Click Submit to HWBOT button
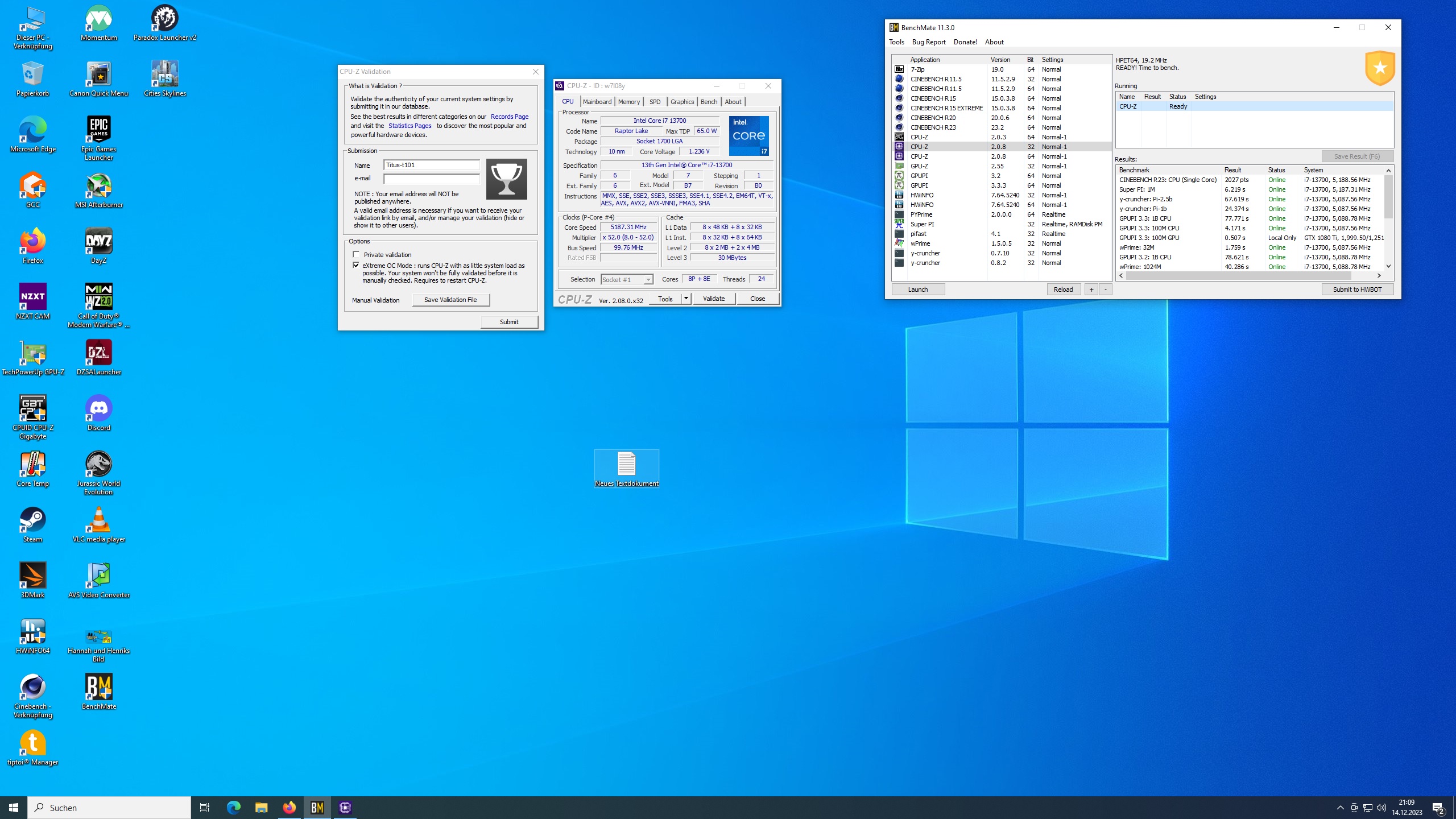 (1357, 289)
